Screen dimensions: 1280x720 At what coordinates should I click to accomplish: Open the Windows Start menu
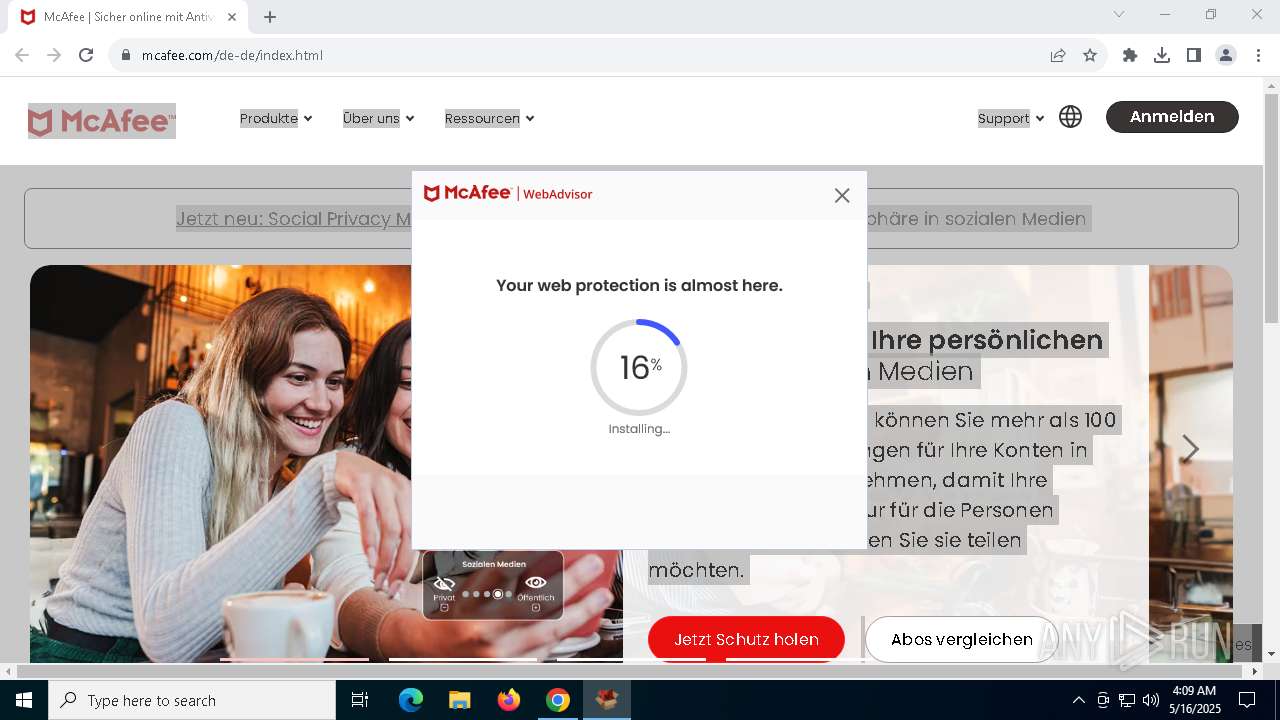[24, 700]
